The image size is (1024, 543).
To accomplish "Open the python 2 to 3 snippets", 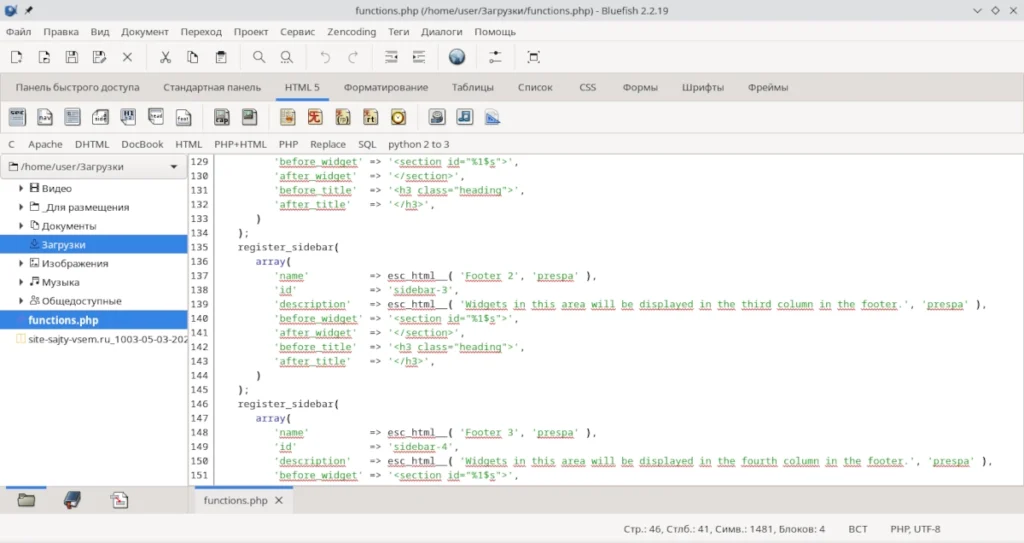I will [x=419, y=144].
